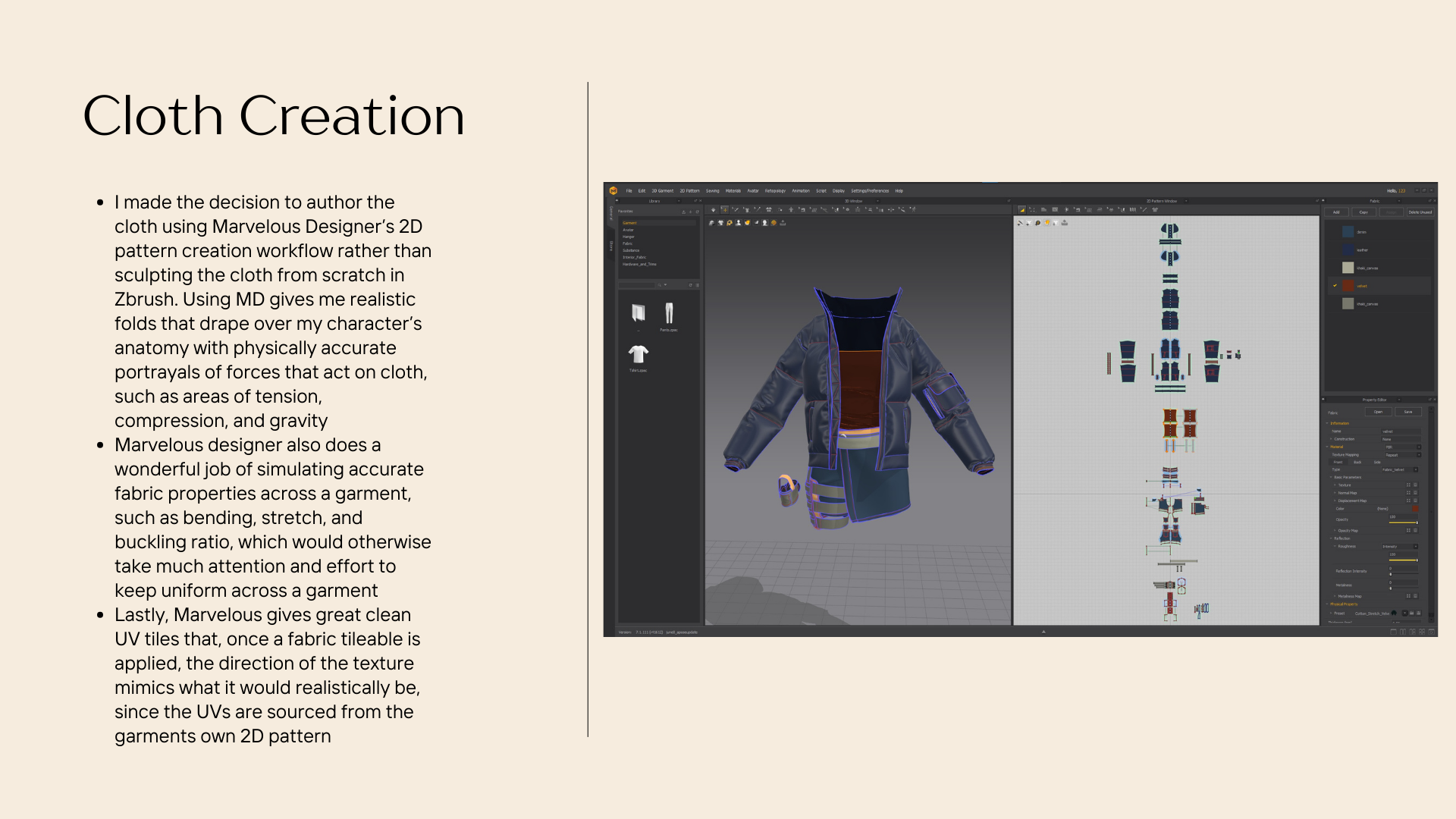The width and height of the screenshot is (1456, 819).
Task: Open the Sewing menu
Action: pyautogui.click(x=712, y=191)
